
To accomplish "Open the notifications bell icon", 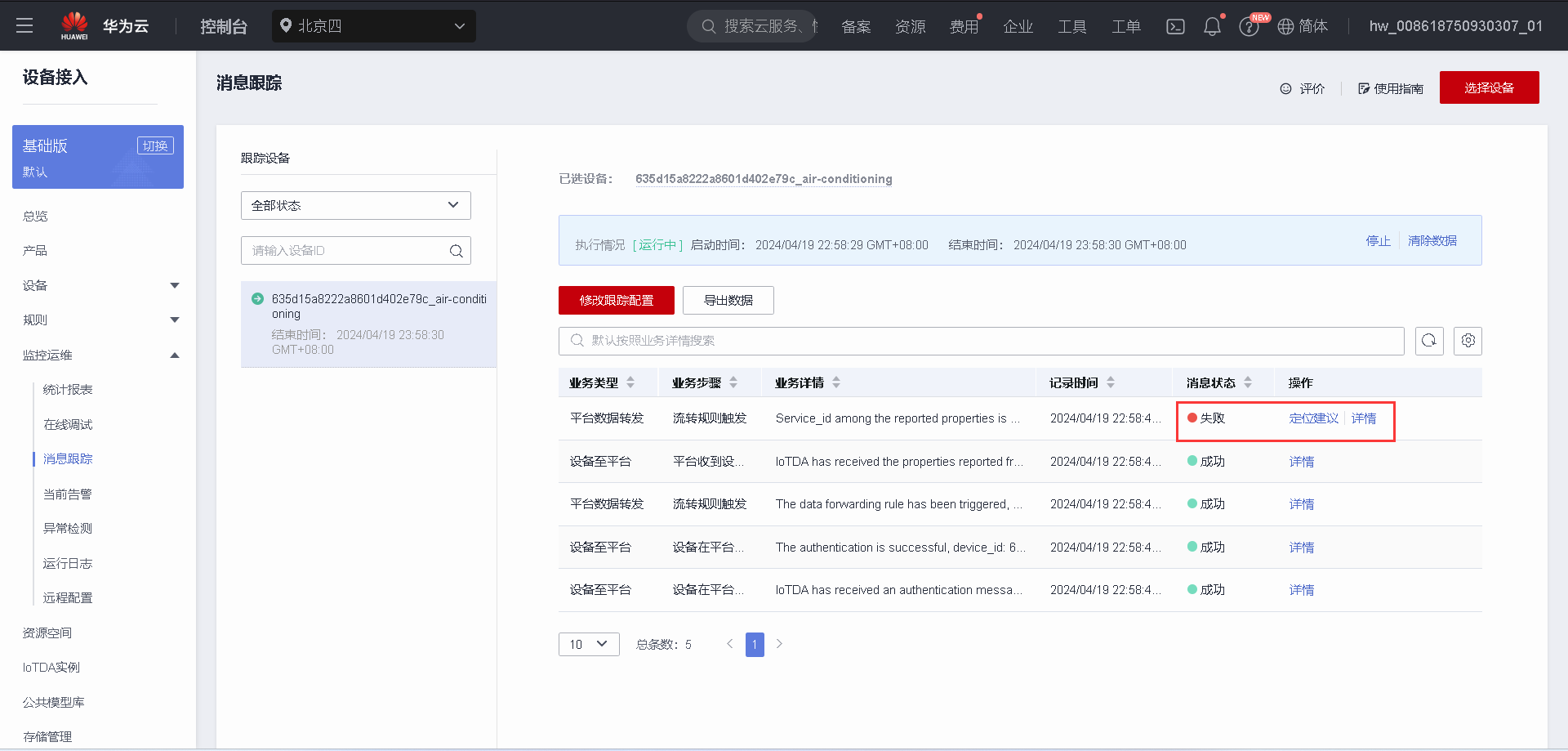I will coord(1212,26).
